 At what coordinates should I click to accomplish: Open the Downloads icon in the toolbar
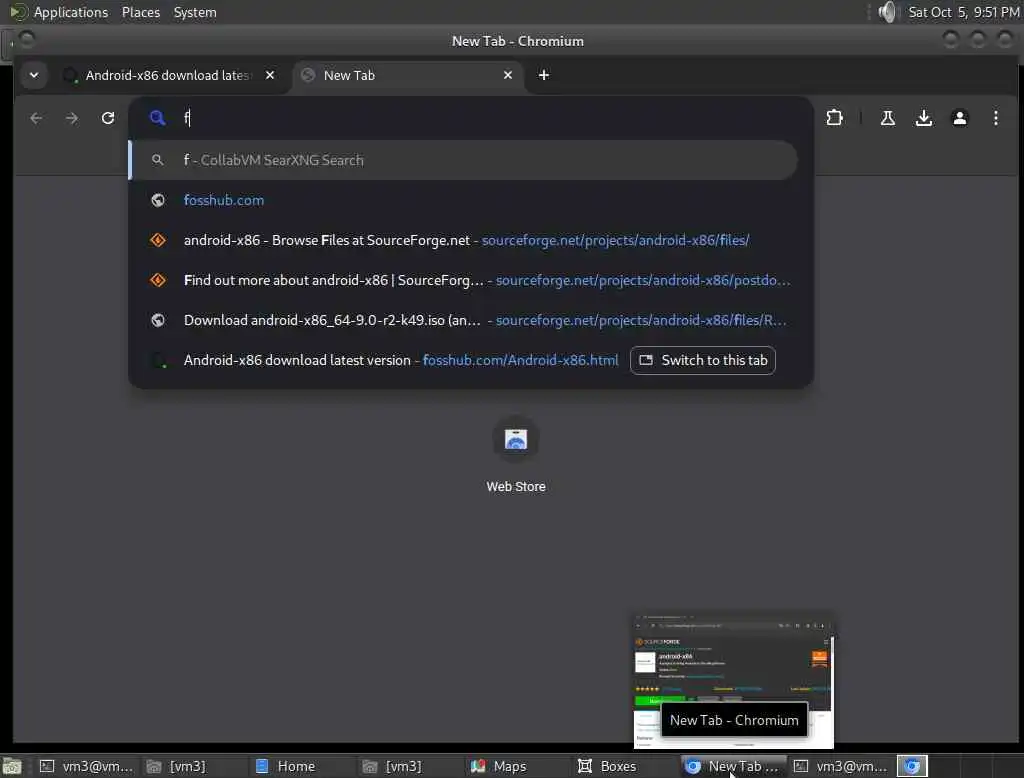pyautogui.click(x=923, y=118)
